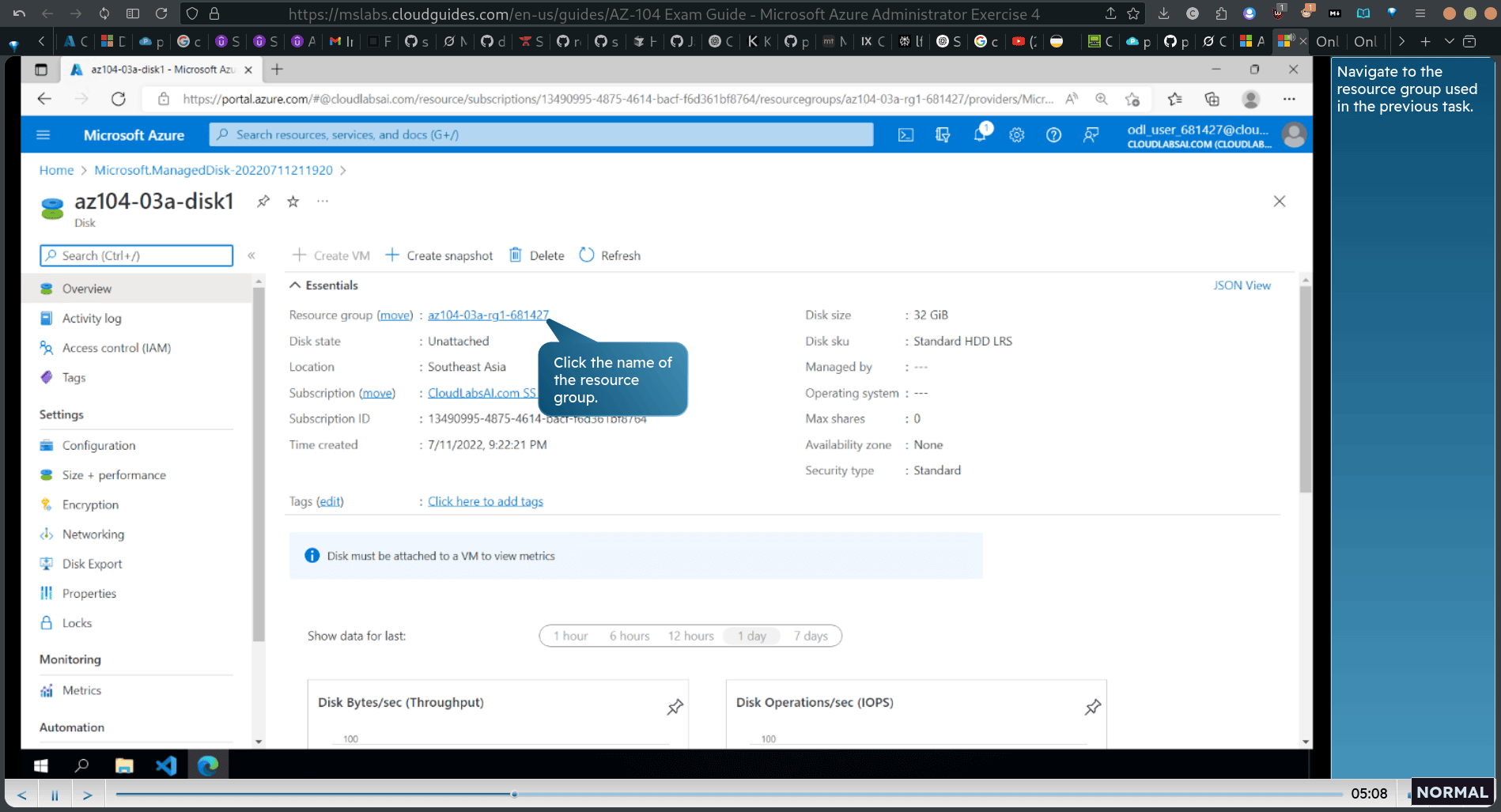Image resolution: width=1501 pixels, height=812 pixels.
Task: Collapse the disk sidebar with double chevron
Action: click(x=251, y=255)
